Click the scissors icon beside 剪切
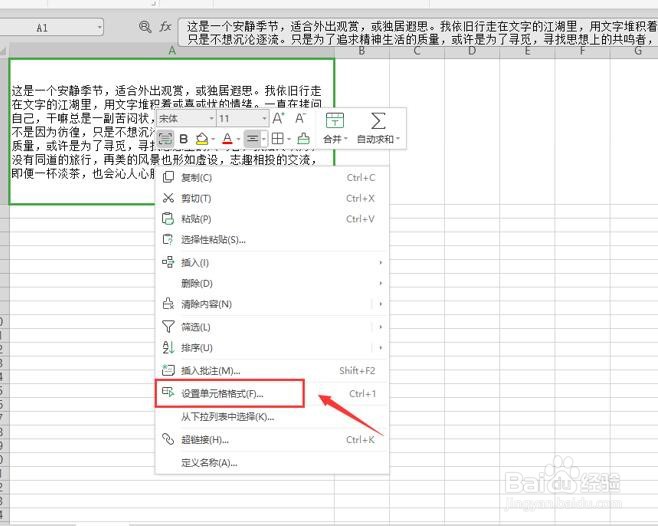The width and height of the screenshot is (658, 526). coord(168,198)
